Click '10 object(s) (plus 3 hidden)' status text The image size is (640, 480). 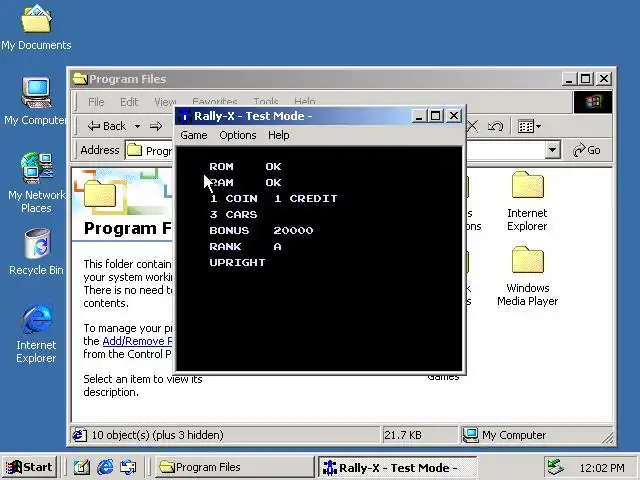158,435
